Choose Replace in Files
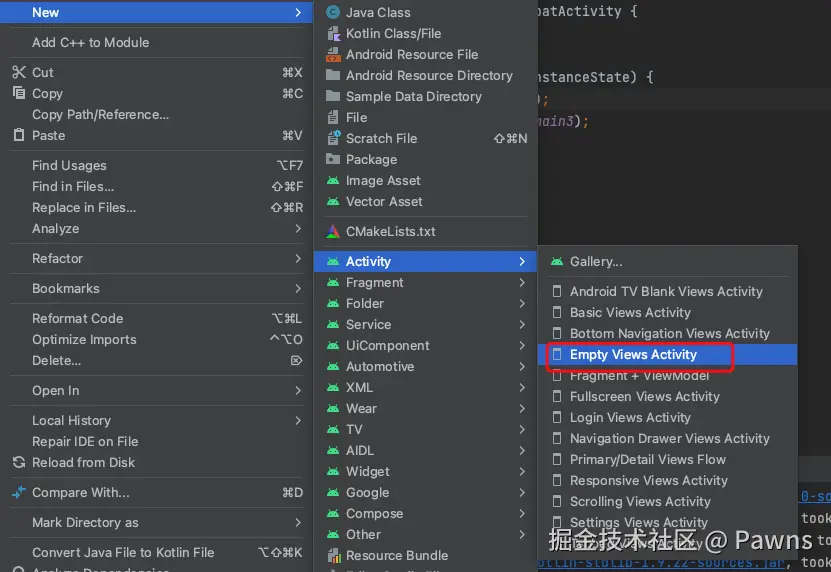 pos(156,208)
